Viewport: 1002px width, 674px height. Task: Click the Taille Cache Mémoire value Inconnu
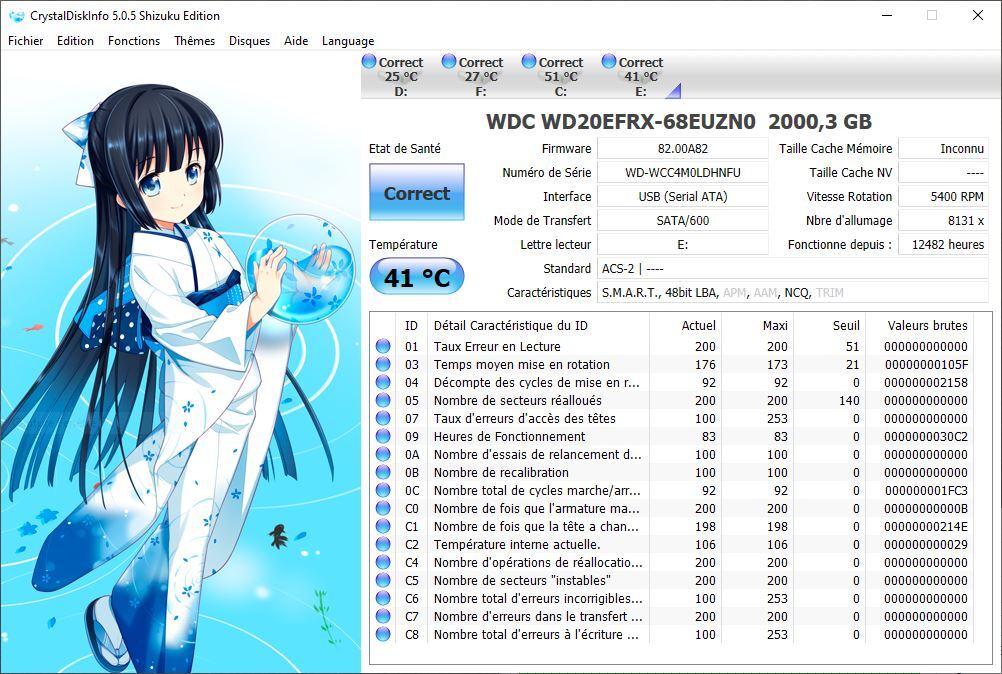pos(943,148)
